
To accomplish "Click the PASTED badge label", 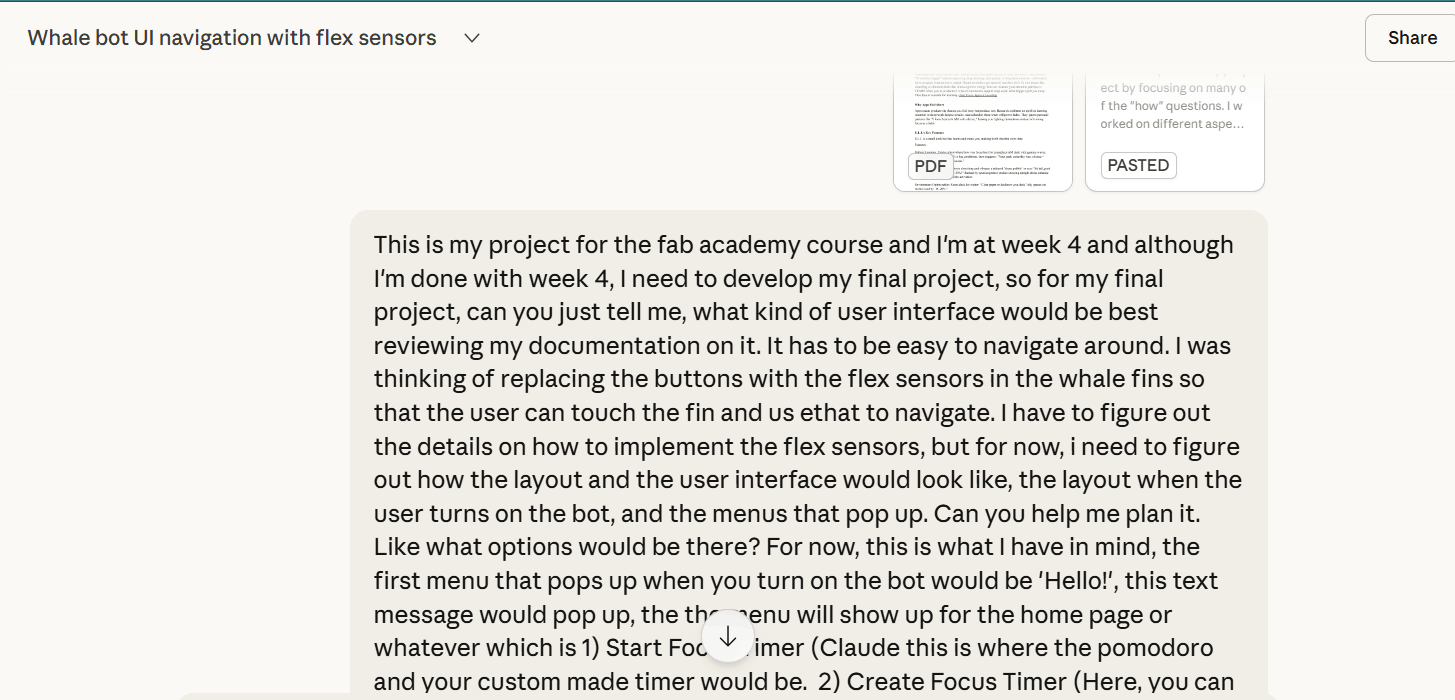I will (x=1138, y=166).
